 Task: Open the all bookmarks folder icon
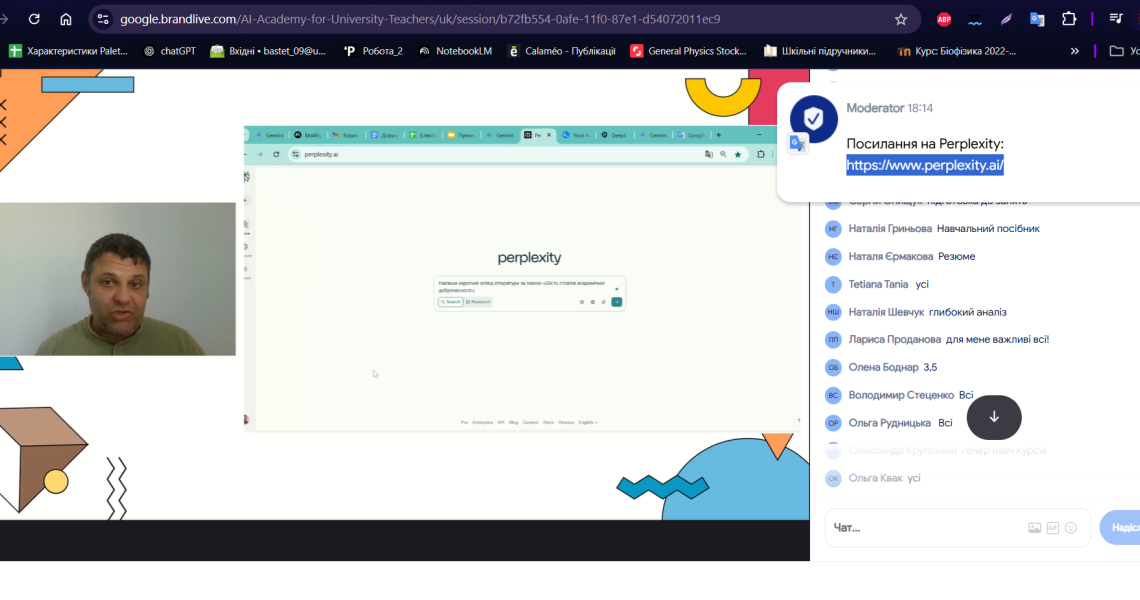(x=1117, y=51)
